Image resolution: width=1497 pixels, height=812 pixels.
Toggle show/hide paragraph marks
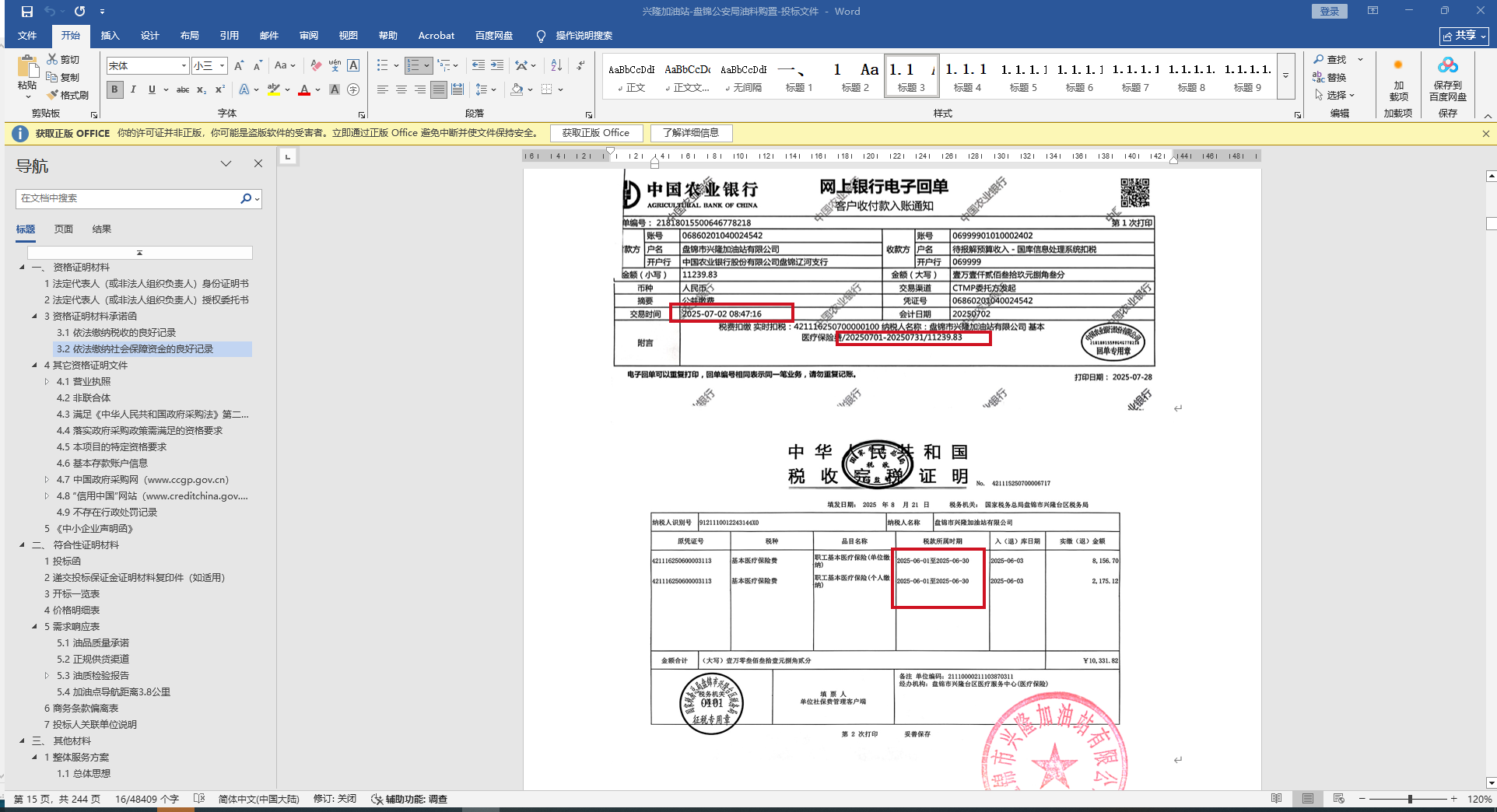[580, 66]
